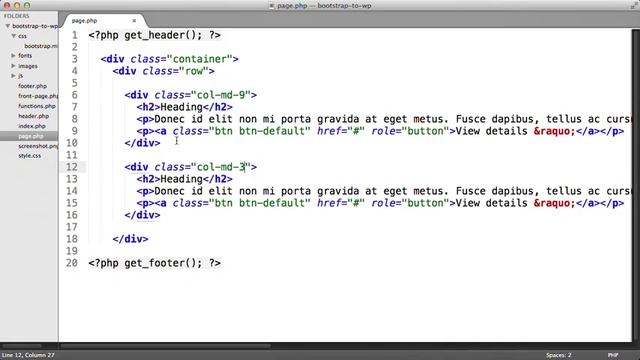Screen dimensions: 640x360
Task: Click line number 1 in the gutter
Action: tap(74, 35)
